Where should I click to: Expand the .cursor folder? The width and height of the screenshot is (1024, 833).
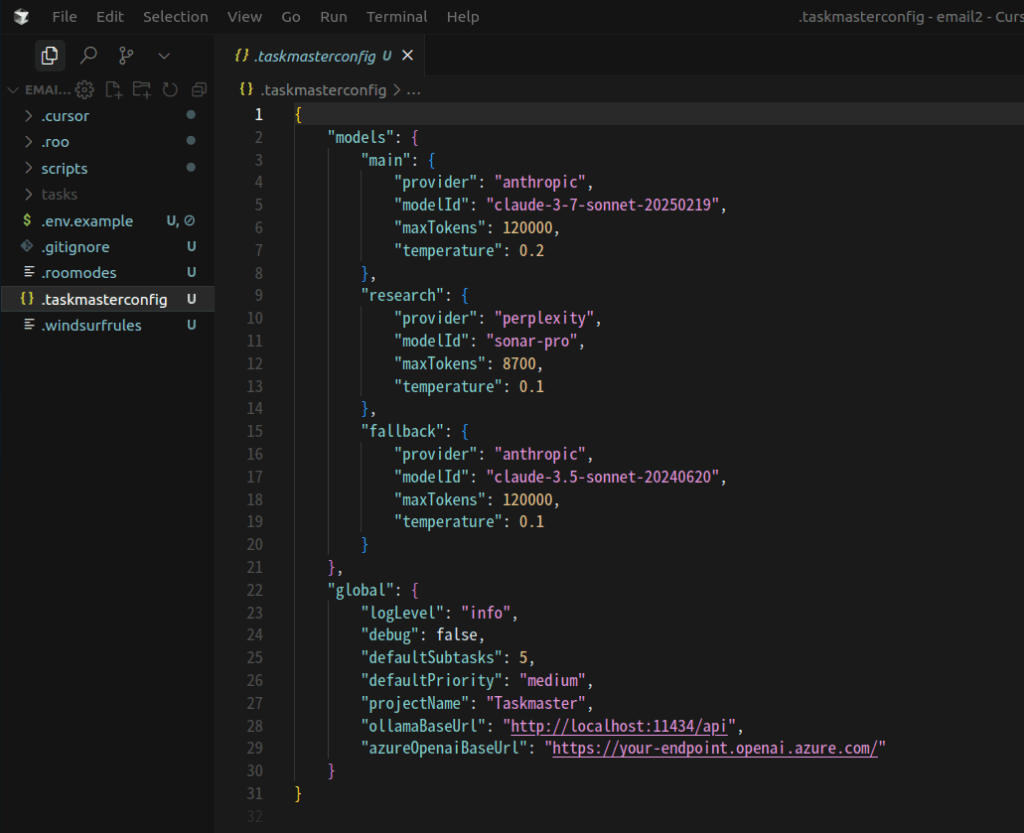point(108,116)
